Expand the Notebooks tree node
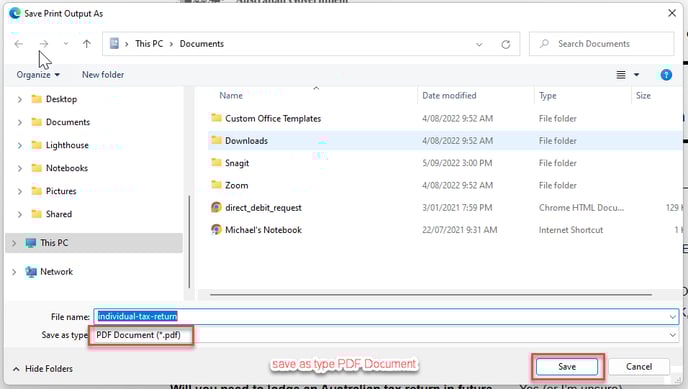 click(x=19, y=168)
